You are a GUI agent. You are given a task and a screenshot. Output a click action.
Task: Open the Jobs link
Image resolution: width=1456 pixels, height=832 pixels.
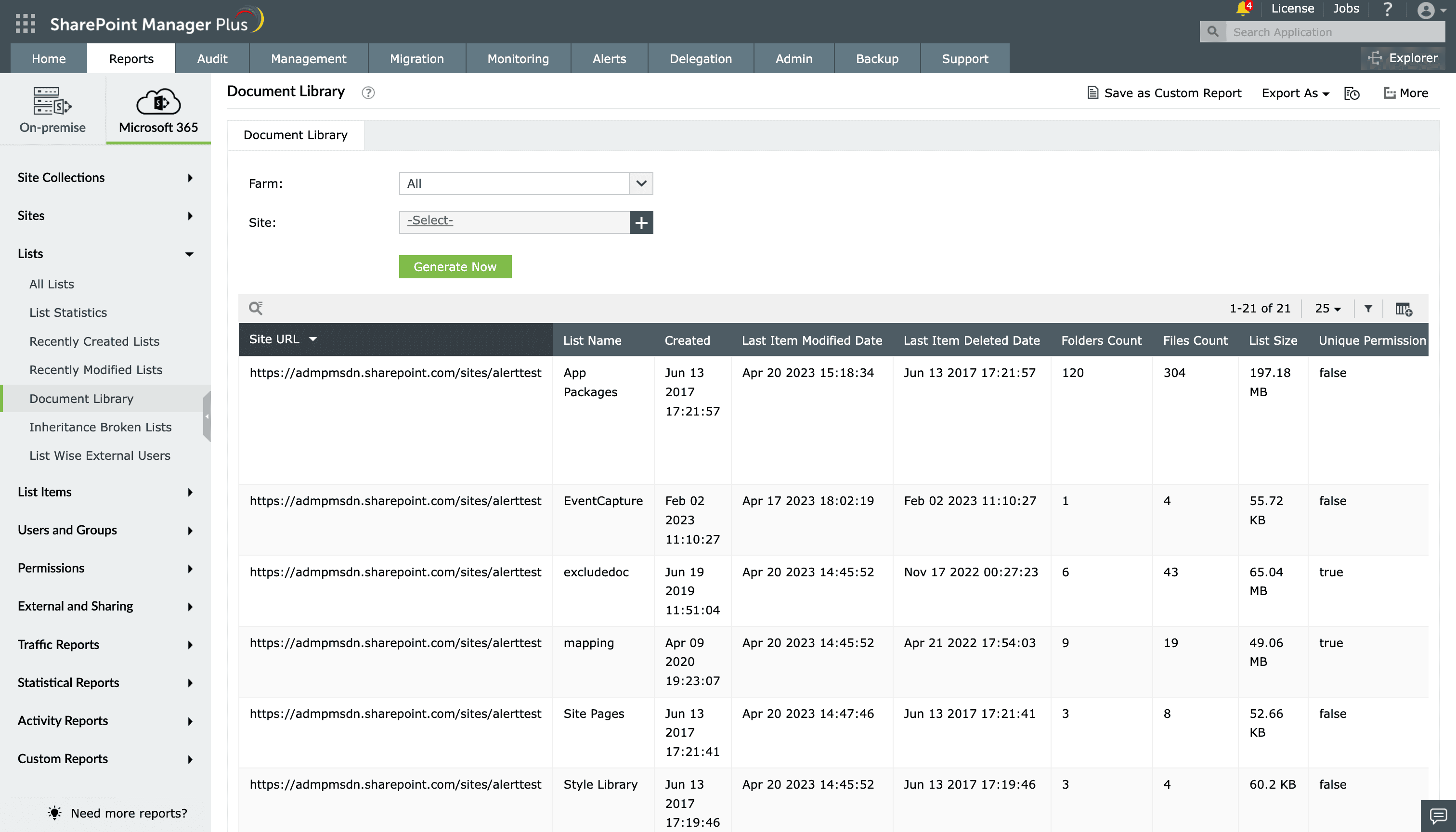tap(1346, 9)
